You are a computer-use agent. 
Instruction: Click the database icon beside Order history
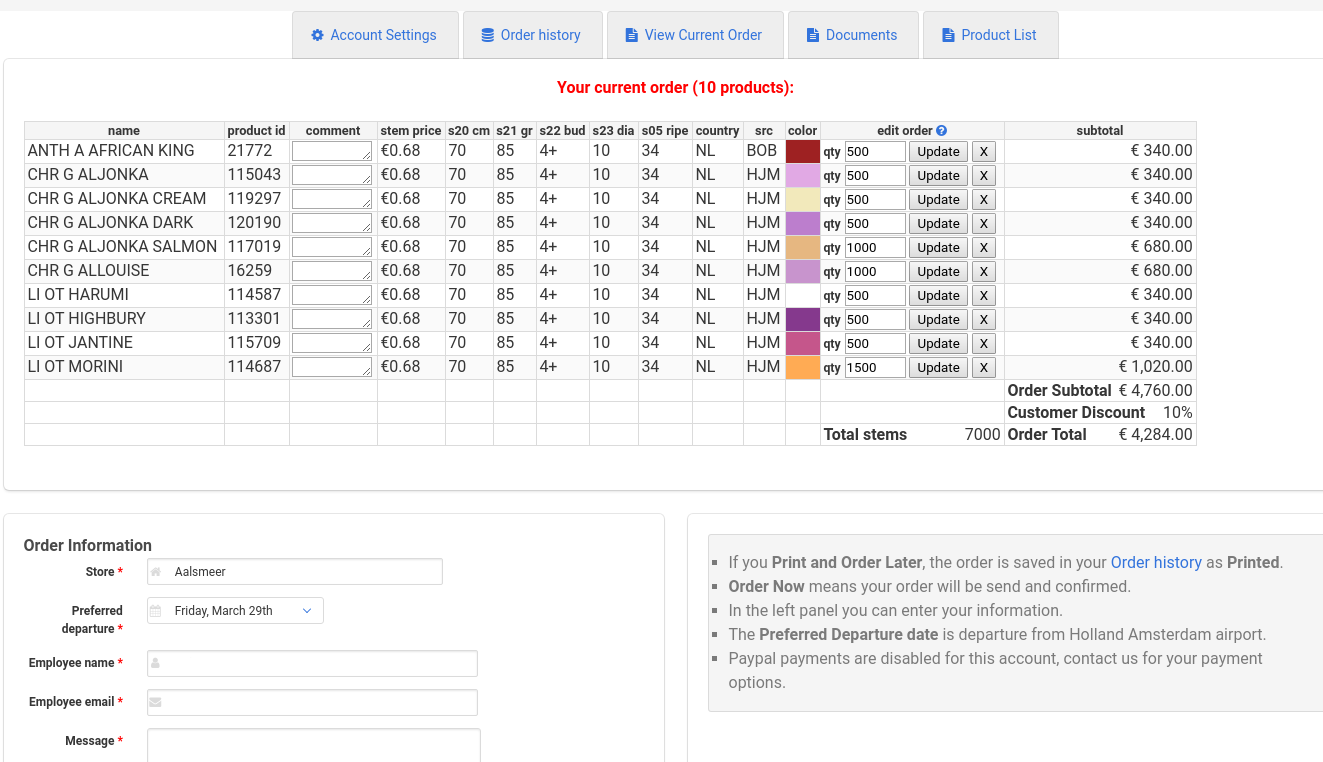coord(487,35)
